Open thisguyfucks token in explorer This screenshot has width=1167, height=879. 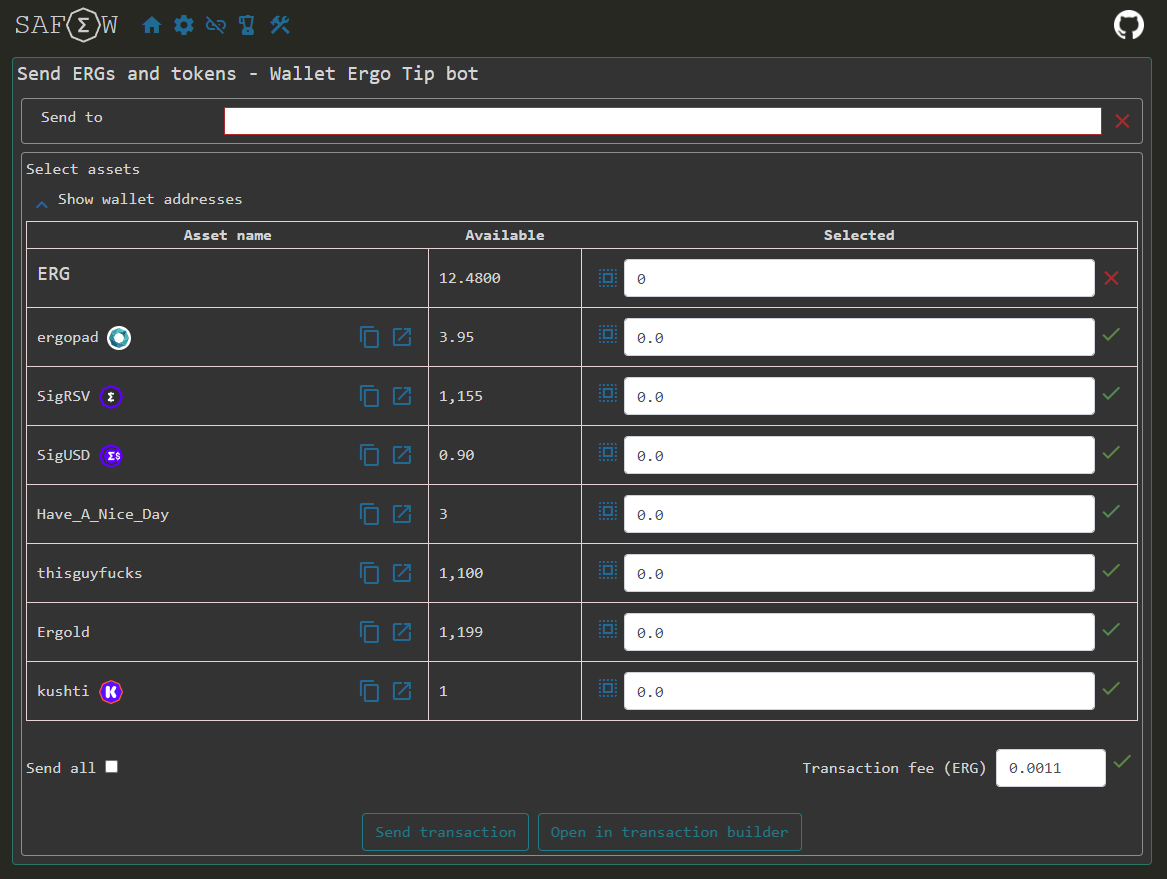coord(402,573)
